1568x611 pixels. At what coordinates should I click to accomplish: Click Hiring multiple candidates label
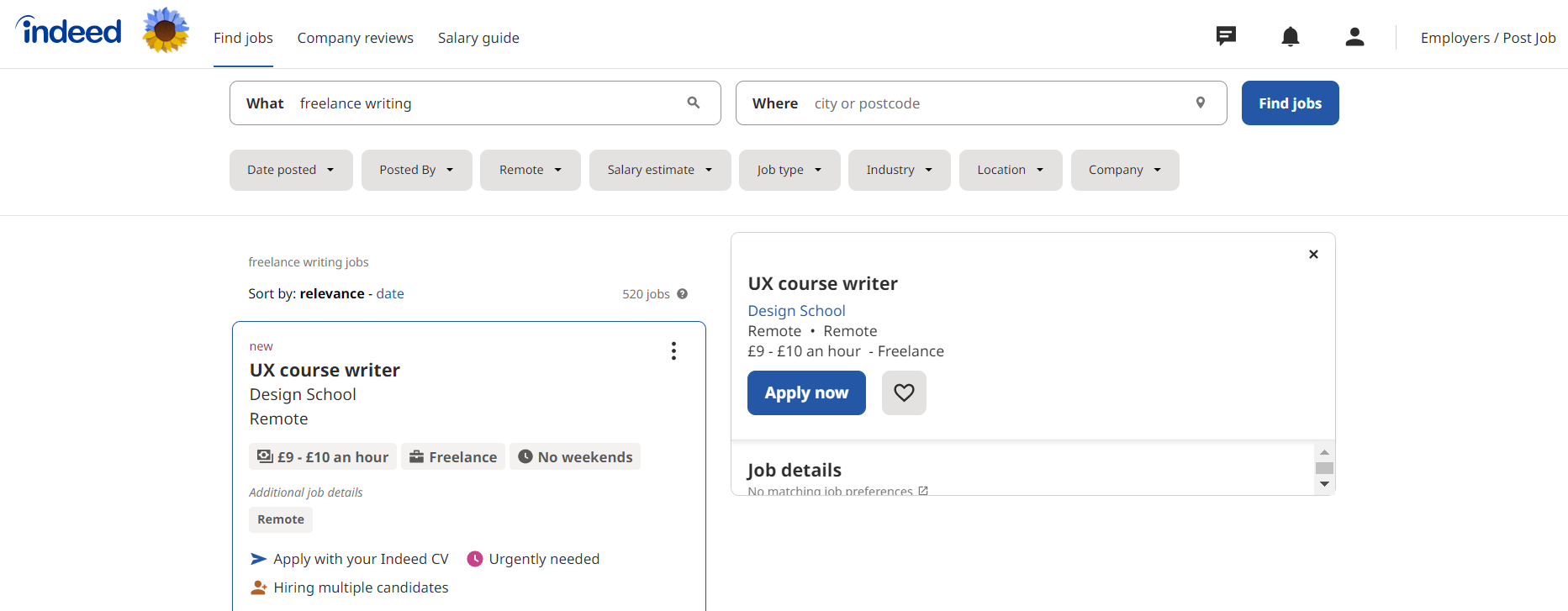point(361,587)
